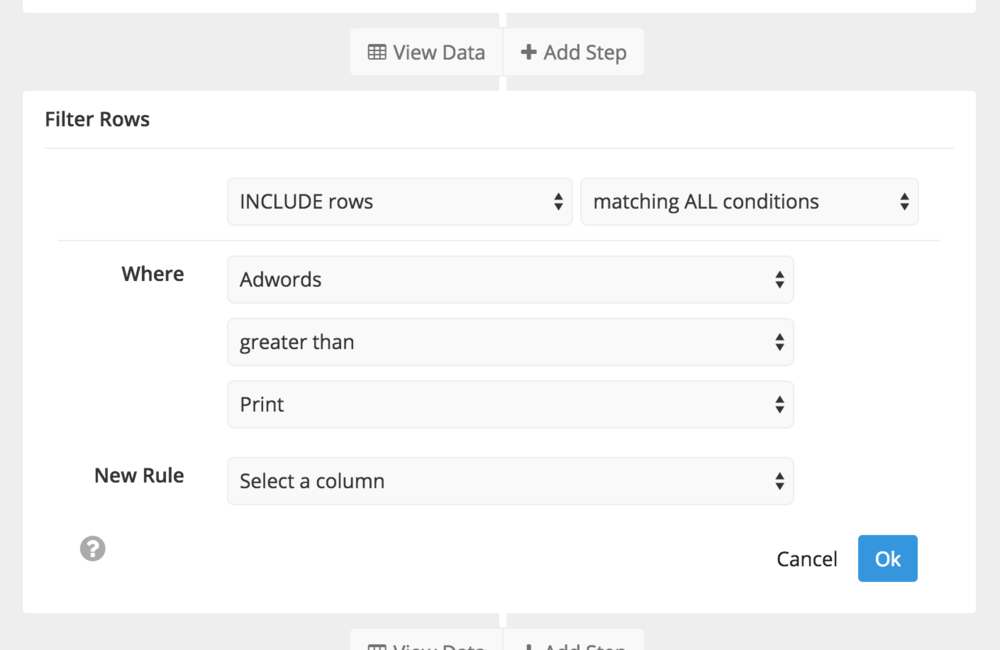Click the table grid icon in top View Data

[377, 52]
